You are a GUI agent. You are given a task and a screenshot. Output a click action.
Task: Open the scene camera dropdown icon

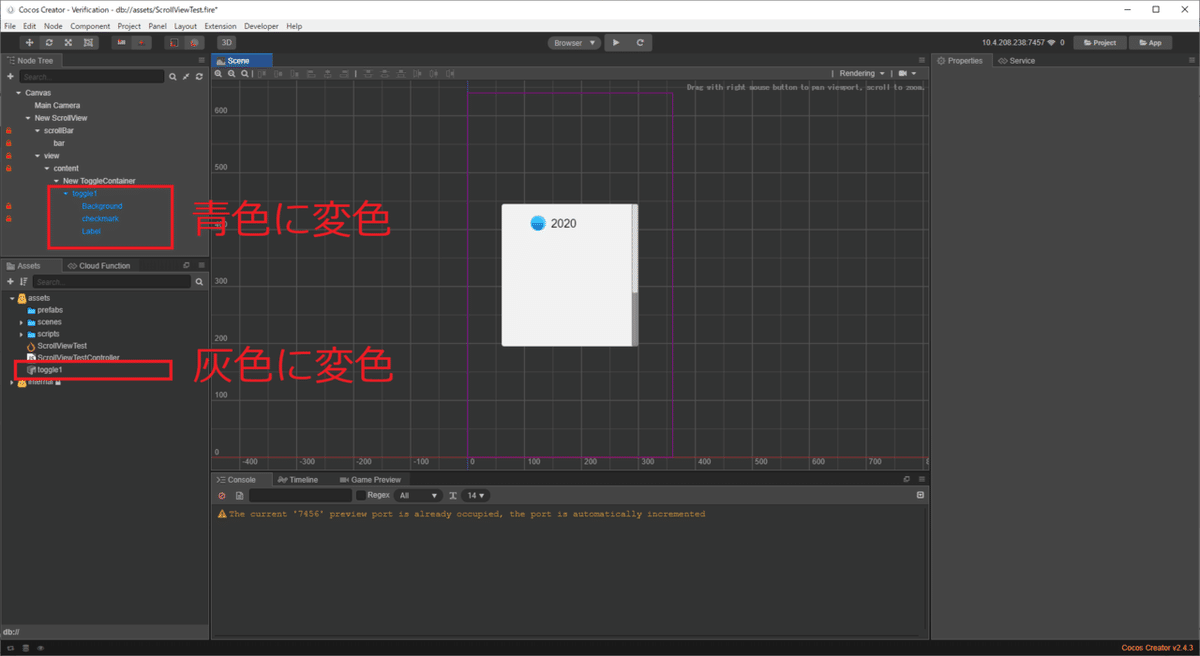click(x=907, y=73)
